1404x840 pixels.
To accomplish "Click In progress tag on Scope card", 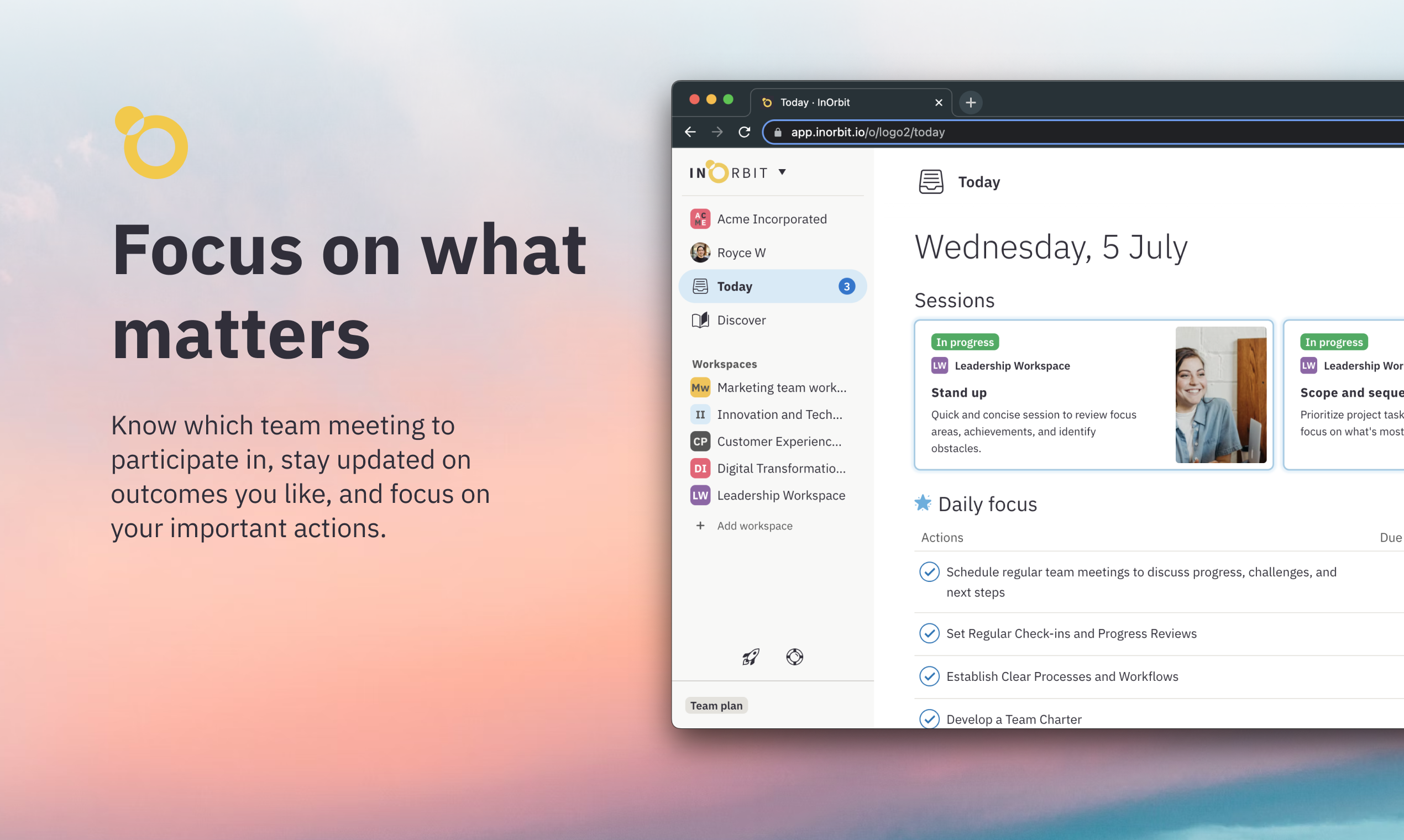I will click(1334, 342).
